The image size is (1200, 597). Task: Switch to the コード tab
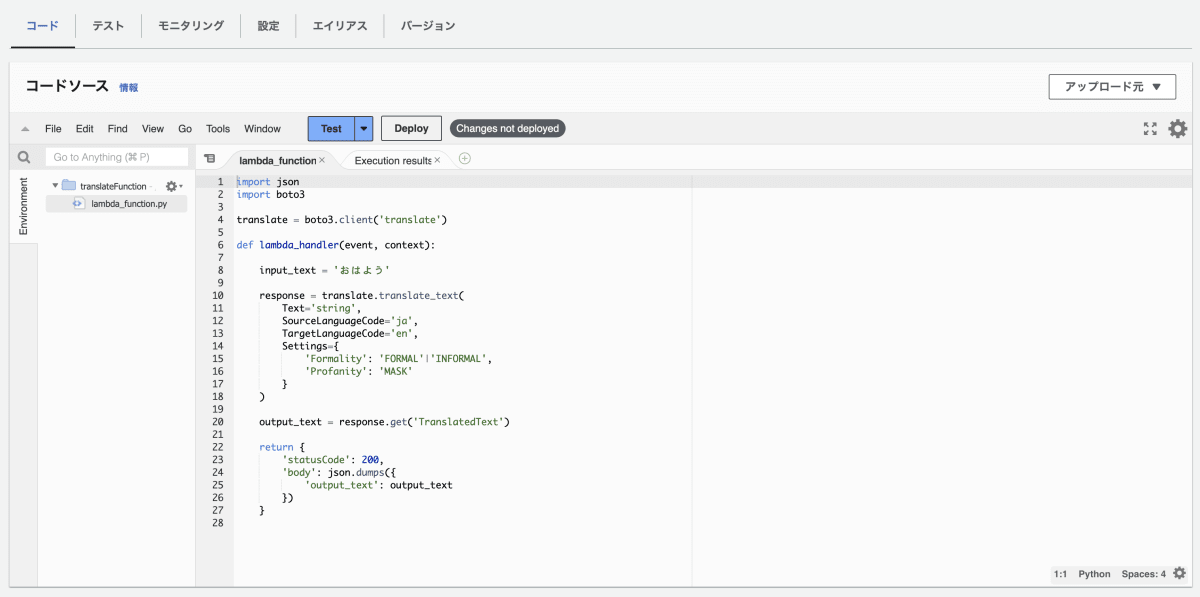(42, 26)
